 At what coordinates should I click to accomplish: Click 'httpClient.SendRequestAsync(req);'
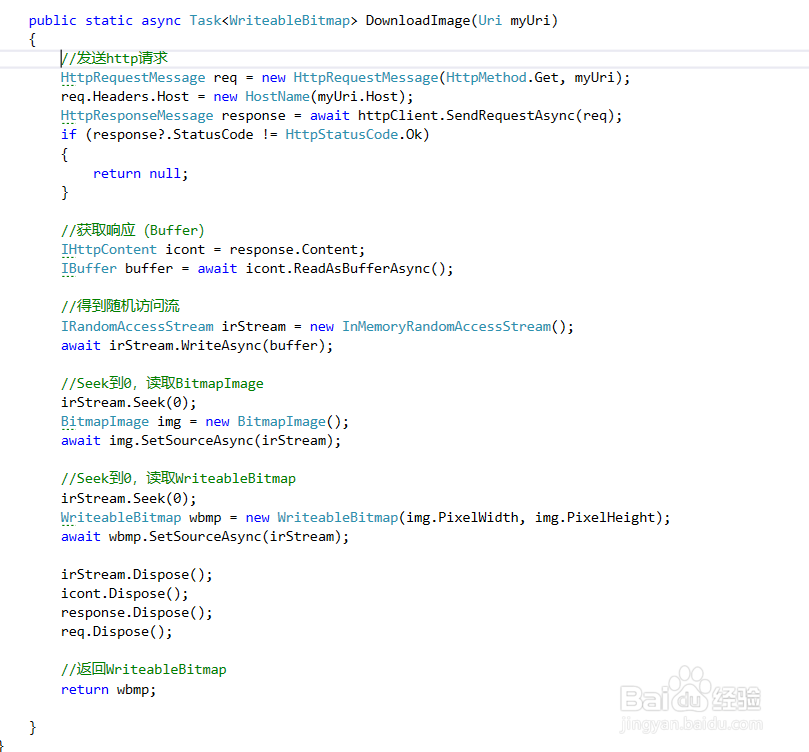pyautogui.click(x=490, y=116)
